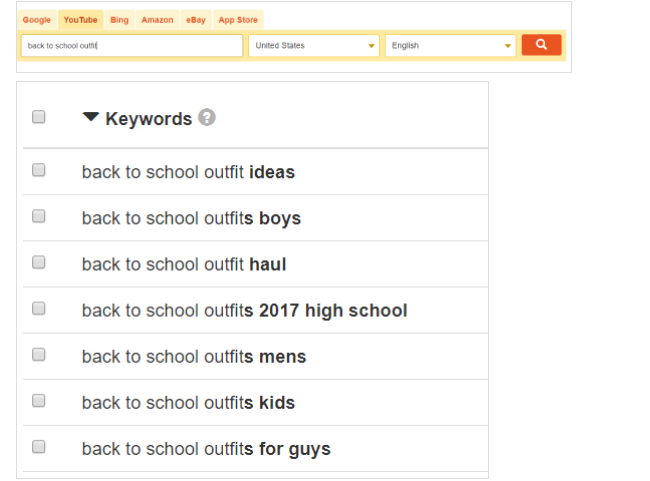Viewport: 650px width, 481px height.
Task: Go to the App Store tab
Action: (x=238, y=20)
